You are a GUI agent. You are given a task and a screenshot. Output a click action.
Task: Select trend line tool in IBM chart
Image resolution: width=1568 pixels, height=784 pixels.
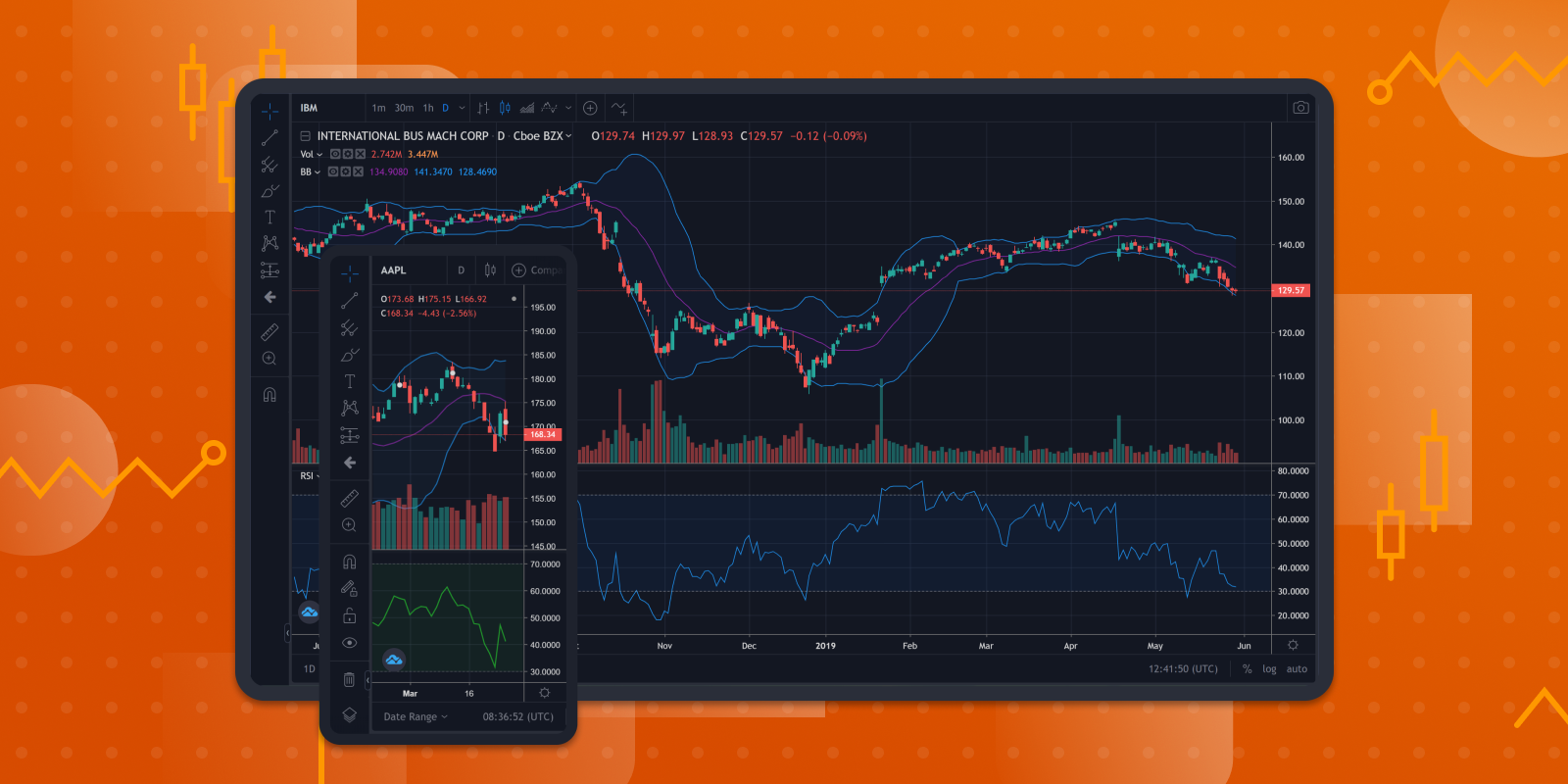[269, 138]
